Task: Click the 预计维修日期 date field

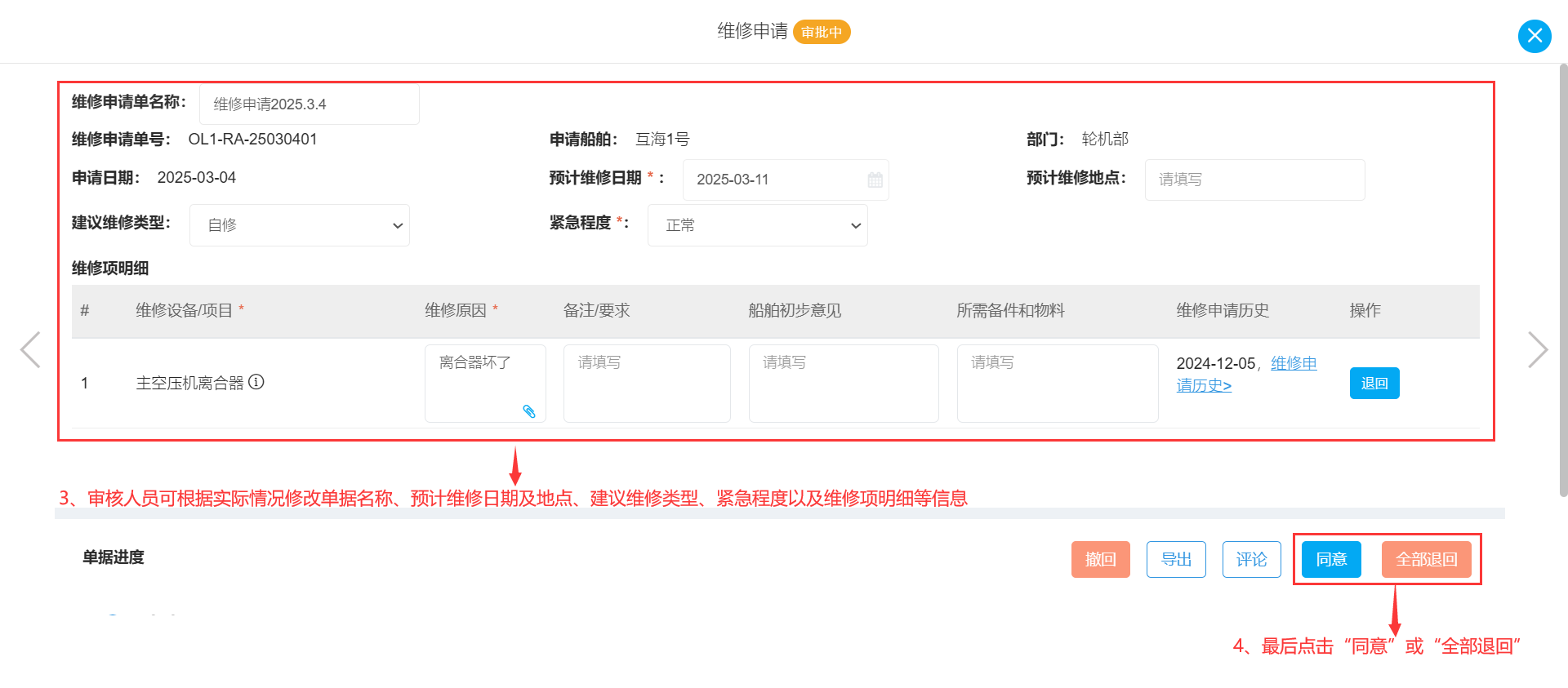Action: pos(786,180)
